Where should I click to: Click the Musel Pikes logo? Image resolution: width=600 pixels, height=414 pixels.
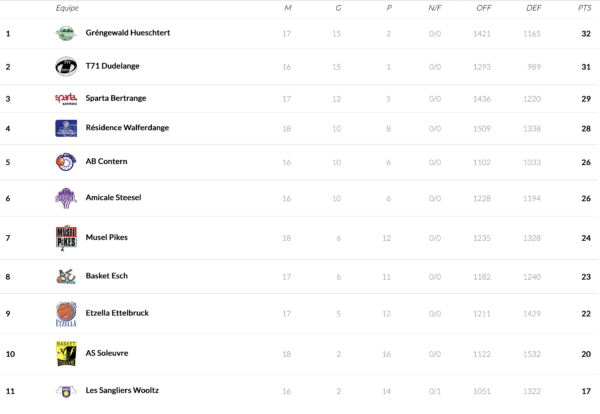66,238
